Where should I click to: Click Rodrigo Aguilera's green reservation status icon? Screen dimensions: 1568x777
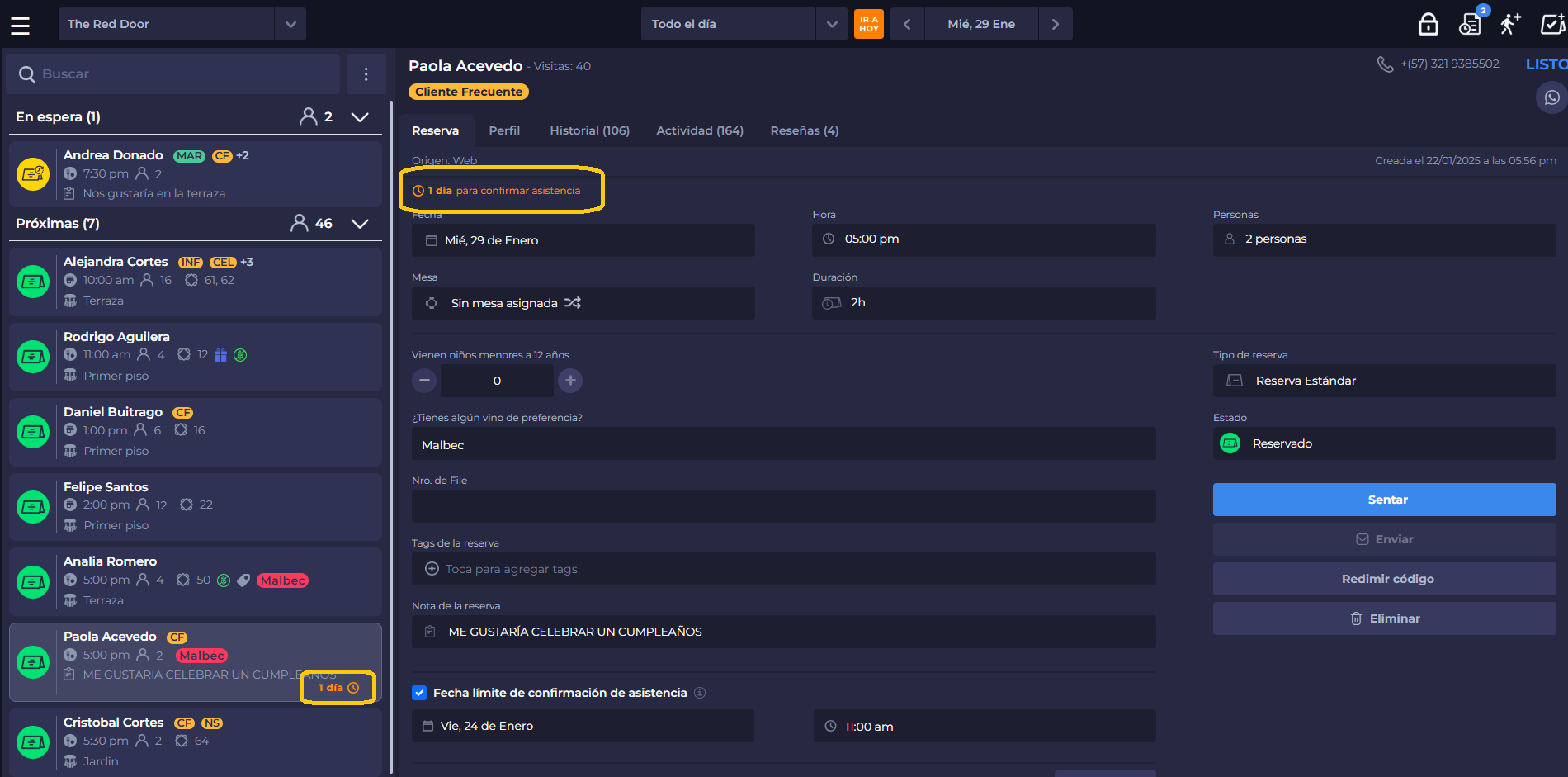tap(33, 357)
